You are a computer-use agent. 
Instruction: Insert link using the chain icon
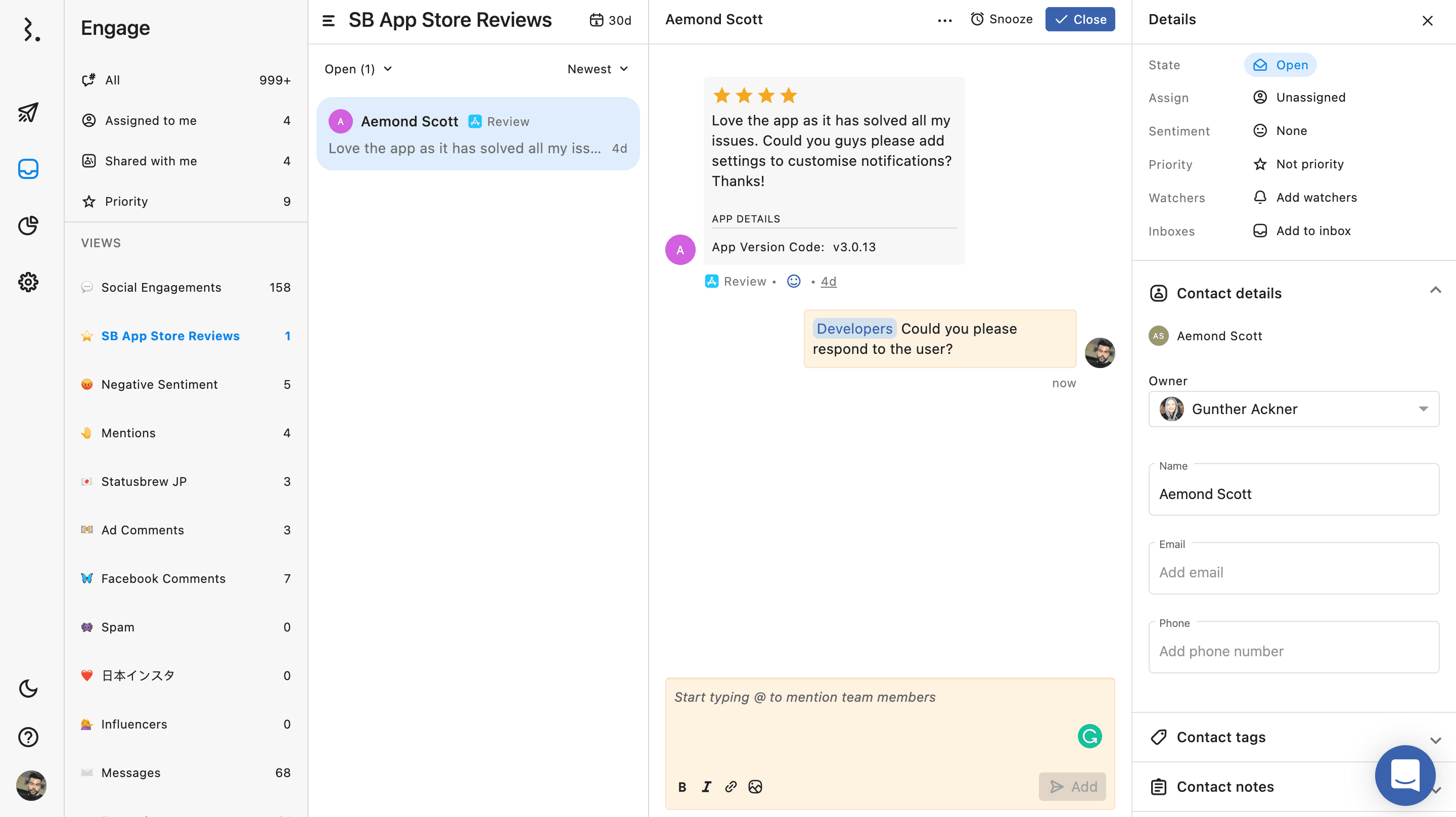(x=731, y=787)
